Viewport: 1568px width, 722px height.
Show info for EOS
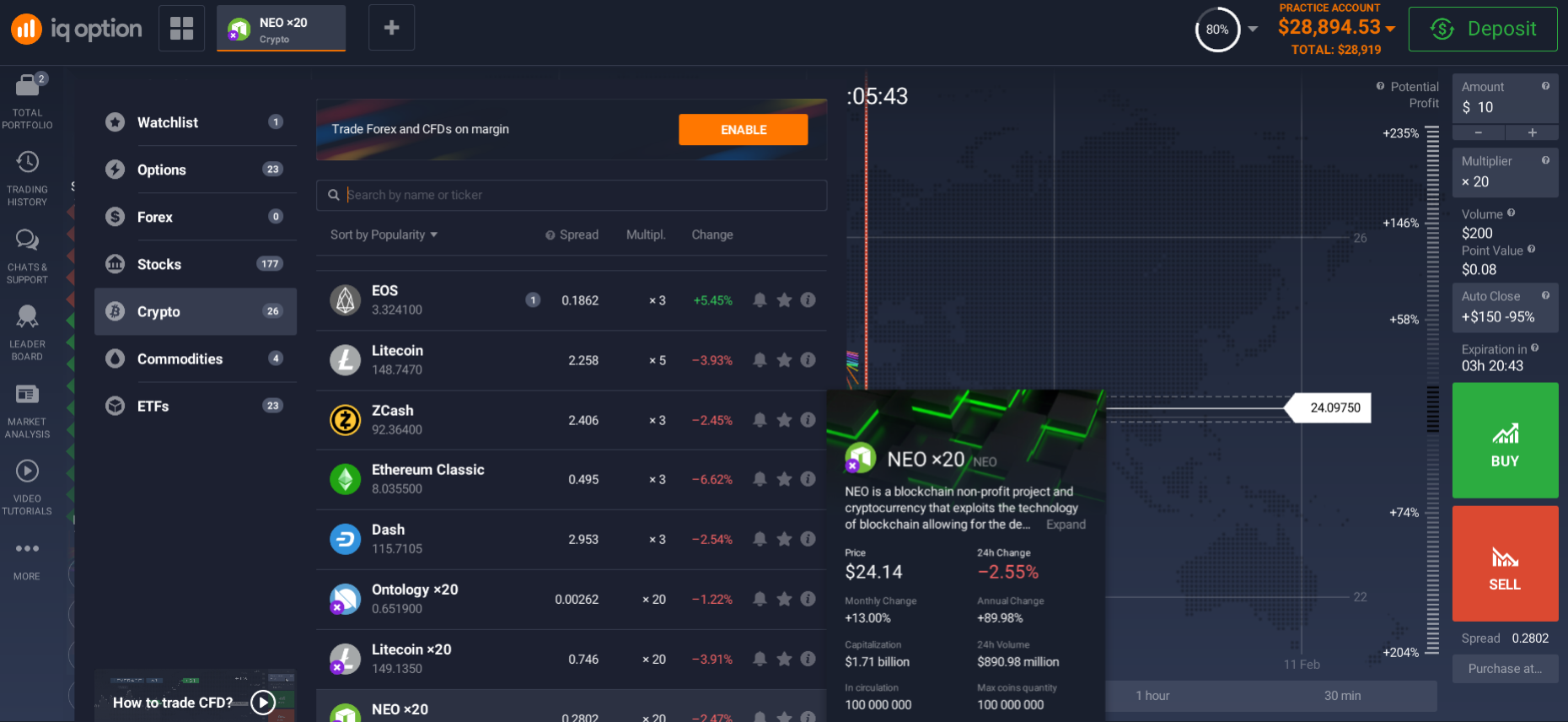pyautogui.click(x=808, y=299)
